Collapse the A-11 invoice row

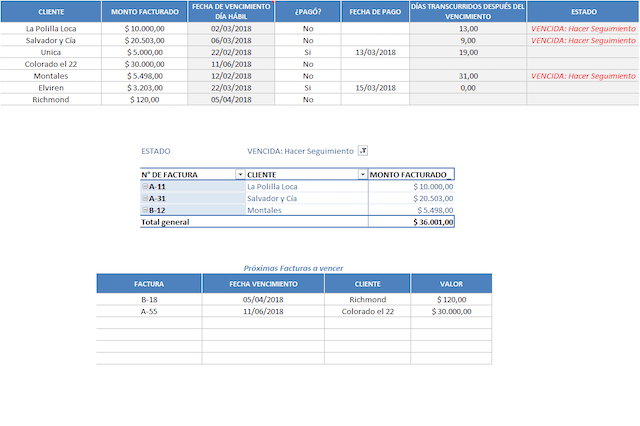click(144, 186)
